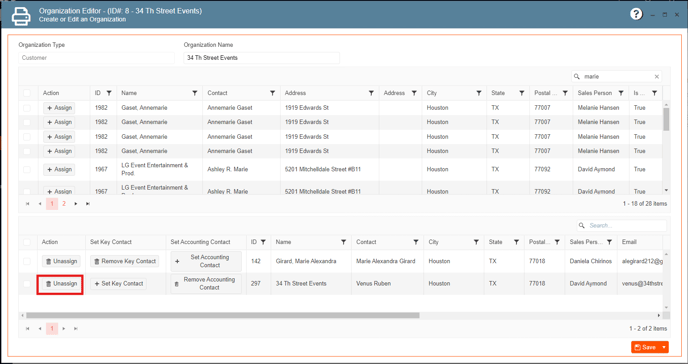Open filter for Contact column in upper grid
Screen dimensions: 688x364
pos(272,93)
